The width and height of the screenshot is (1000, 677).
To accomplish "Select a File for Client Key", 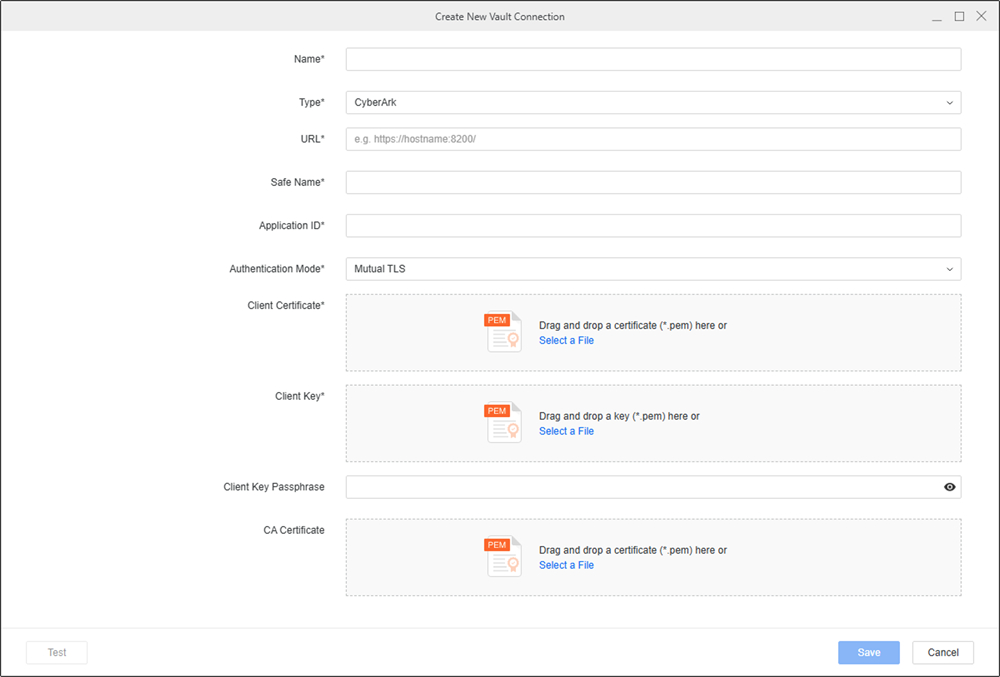I will coord(566,431).
